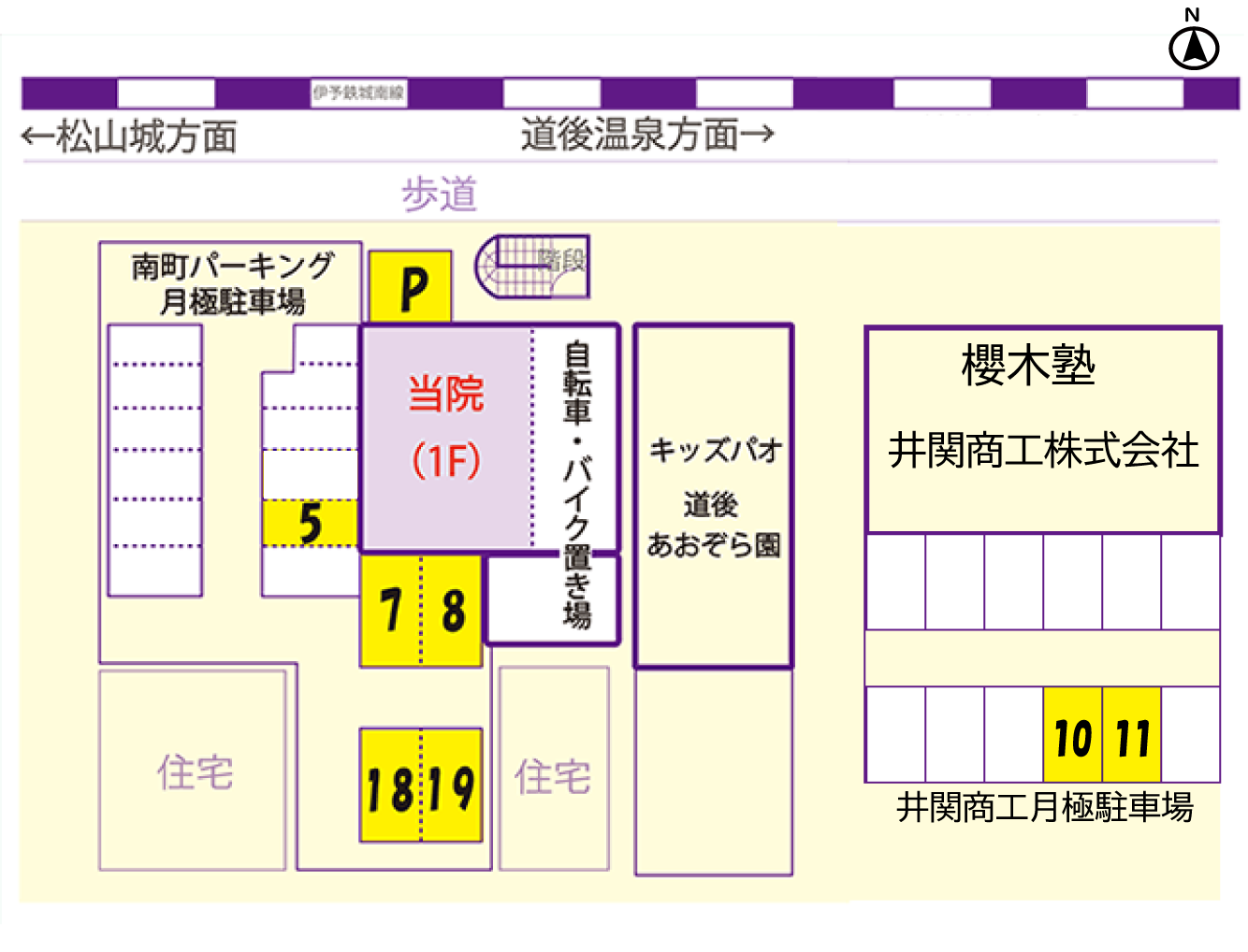
Task: Click the 櫻木塾 label
Action: pos(1028,365)
